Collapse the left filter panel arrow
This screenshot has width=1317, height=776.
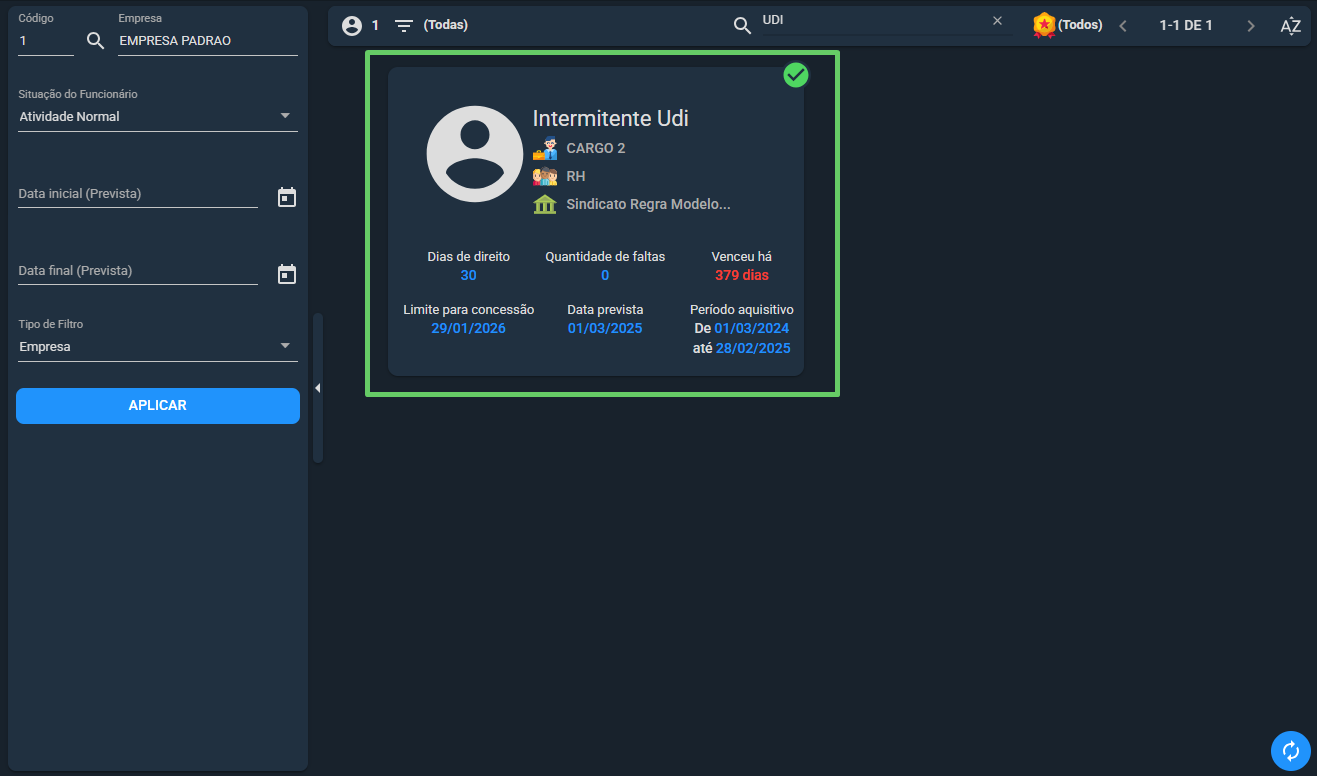317,388
